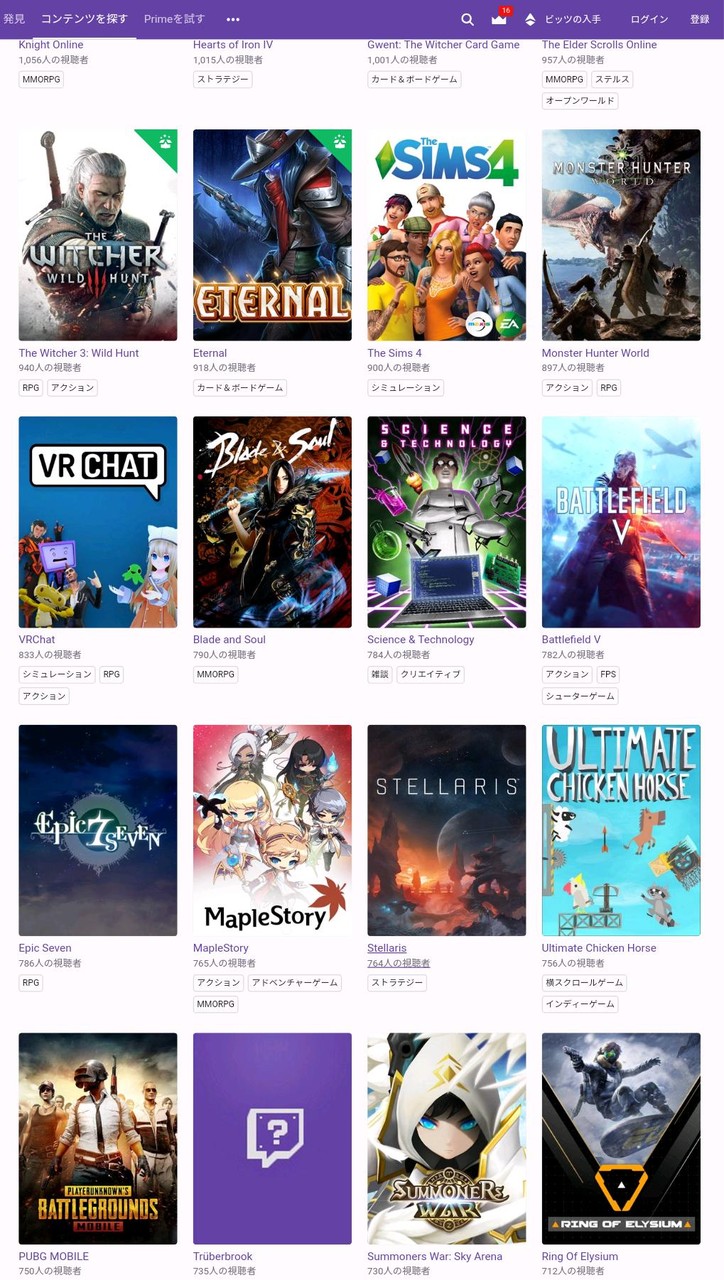Click the 登録 sign-up button
Screen dimensions: 724x1280
pyautogui.click(x=699, y=19)
